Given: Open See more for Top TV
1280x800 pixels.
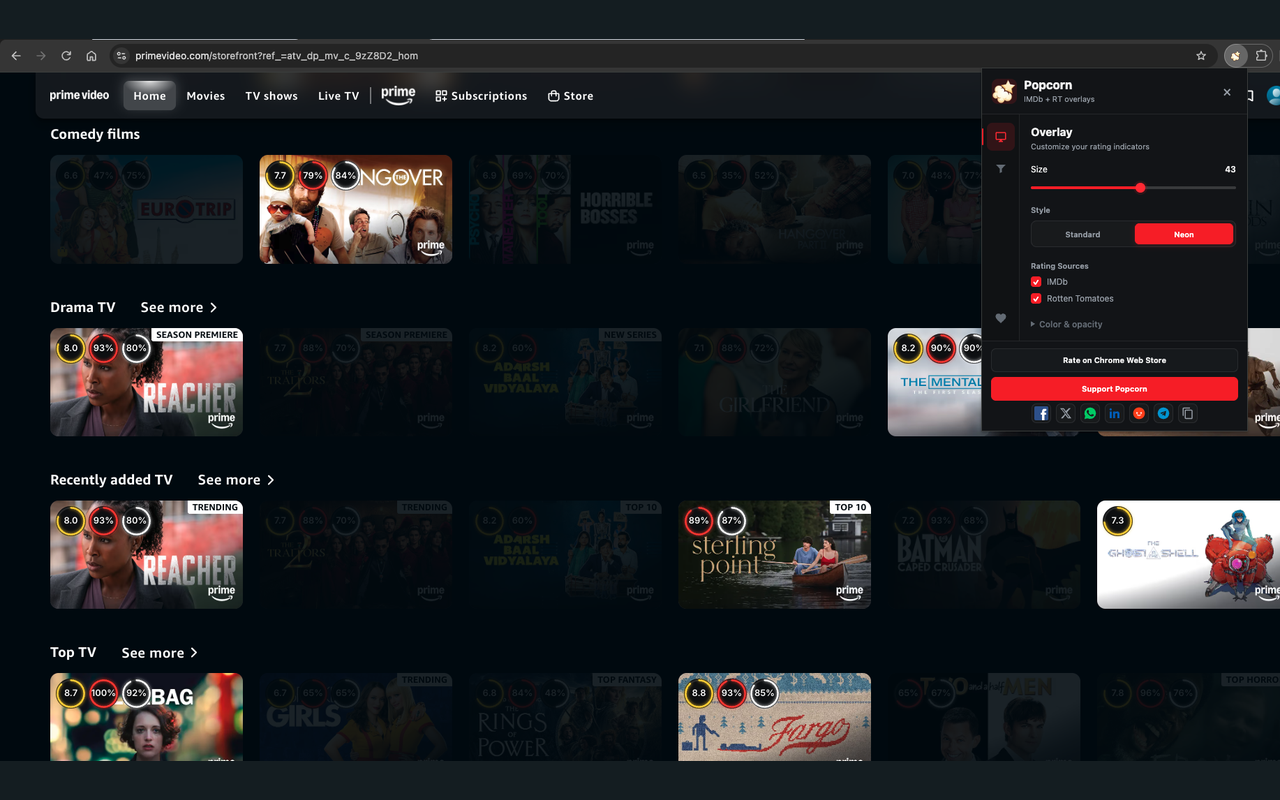Looking at the screenshot, I should click(160, 653).
